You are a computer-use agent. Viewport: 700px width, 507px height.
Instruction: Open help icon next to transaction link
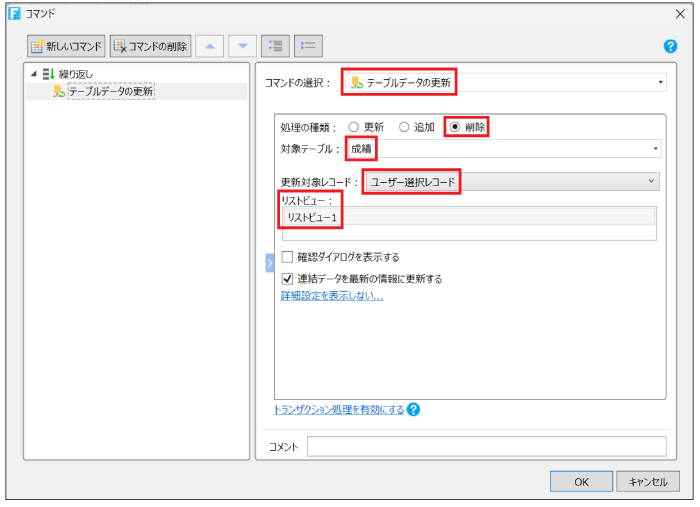(x=413, y=409)
